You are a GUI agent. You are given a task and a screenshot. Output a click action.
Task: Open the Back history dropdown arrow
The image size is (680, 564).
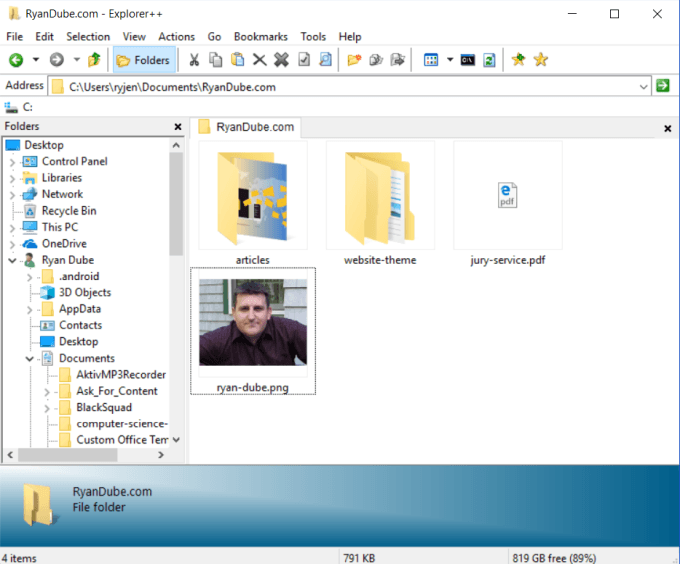tap(36, 59)
